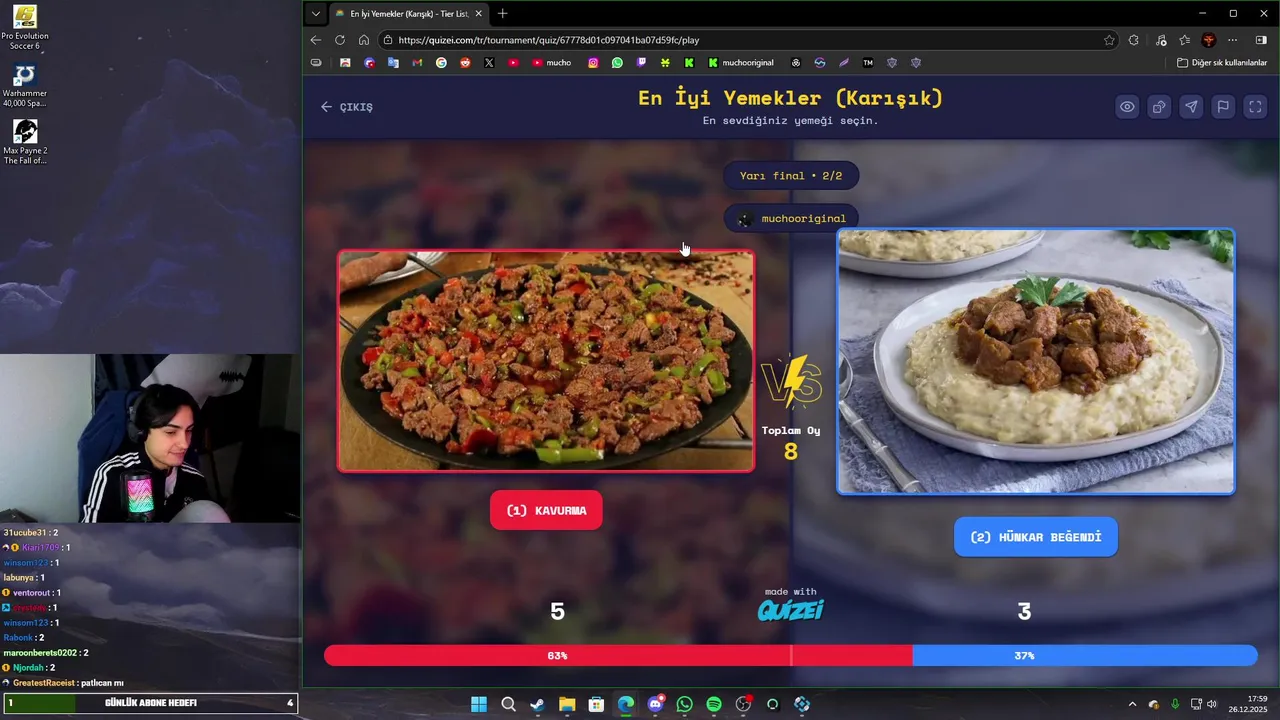Select the Kavurma food image

[x=546, y=360]
